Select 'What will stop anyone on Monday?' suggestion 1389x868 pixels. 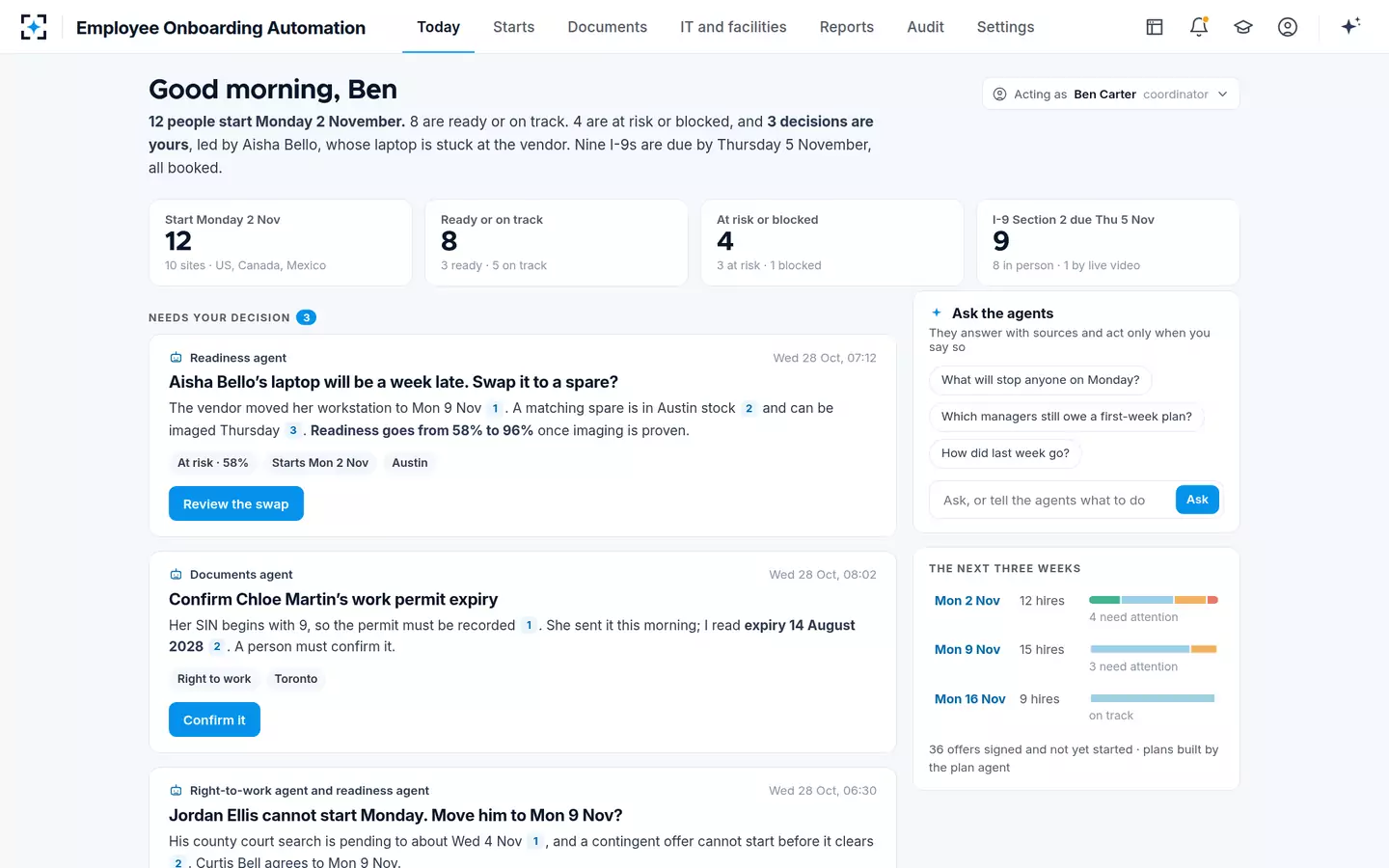(1040, 380)
